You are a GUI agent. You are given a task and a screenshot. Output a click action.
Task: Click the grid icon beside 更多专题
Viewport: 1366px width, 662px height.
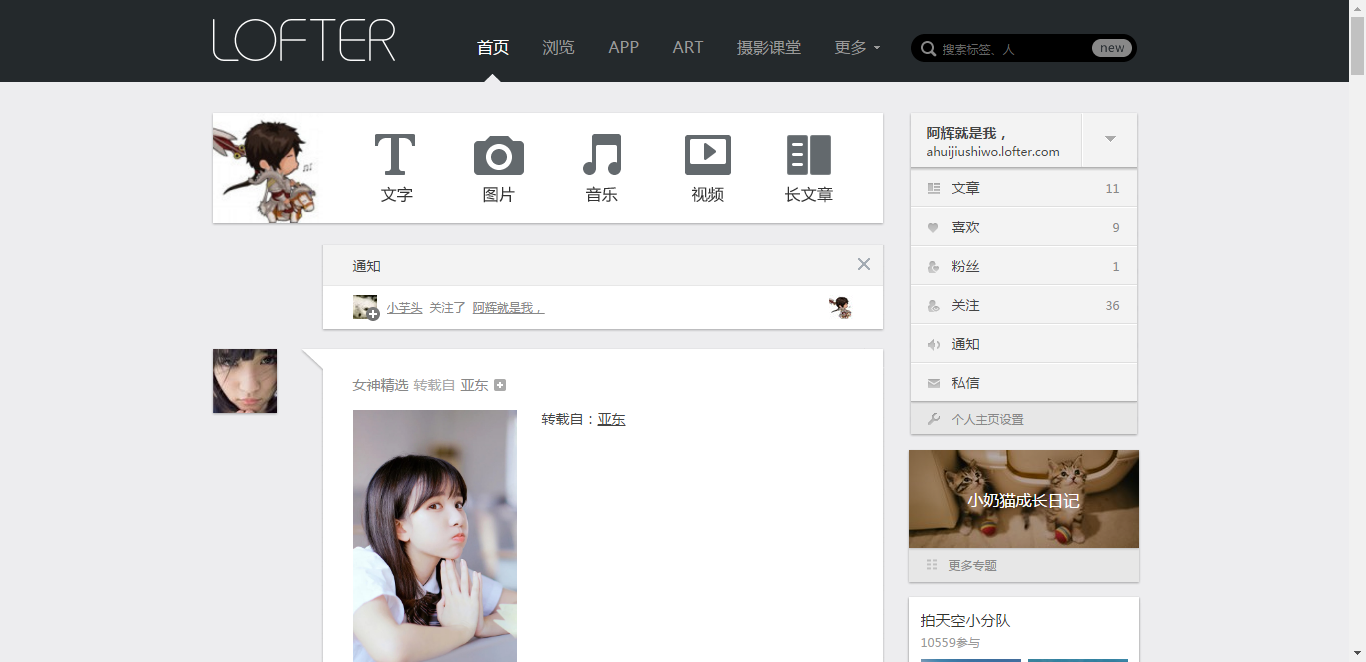tap(932, 565)
